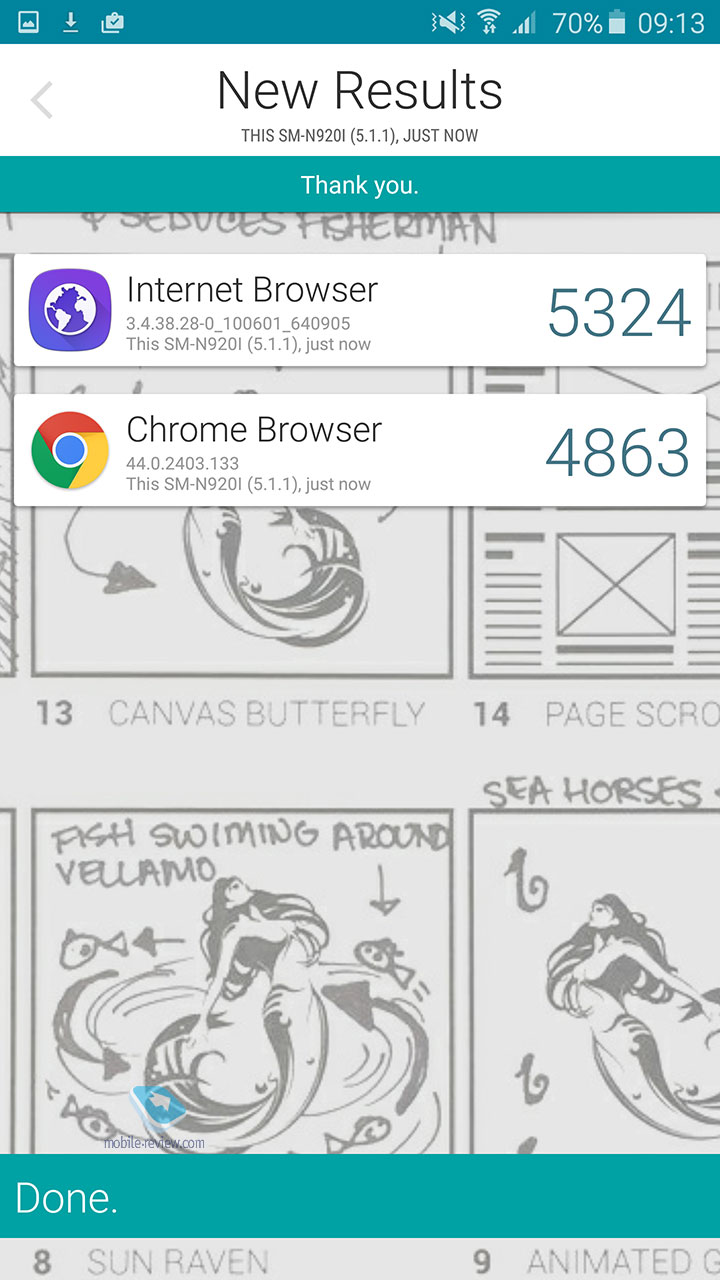This screenshot has width=720, height=1280.
Task: Open the Internet Browser result card
Action: (360, 310)
